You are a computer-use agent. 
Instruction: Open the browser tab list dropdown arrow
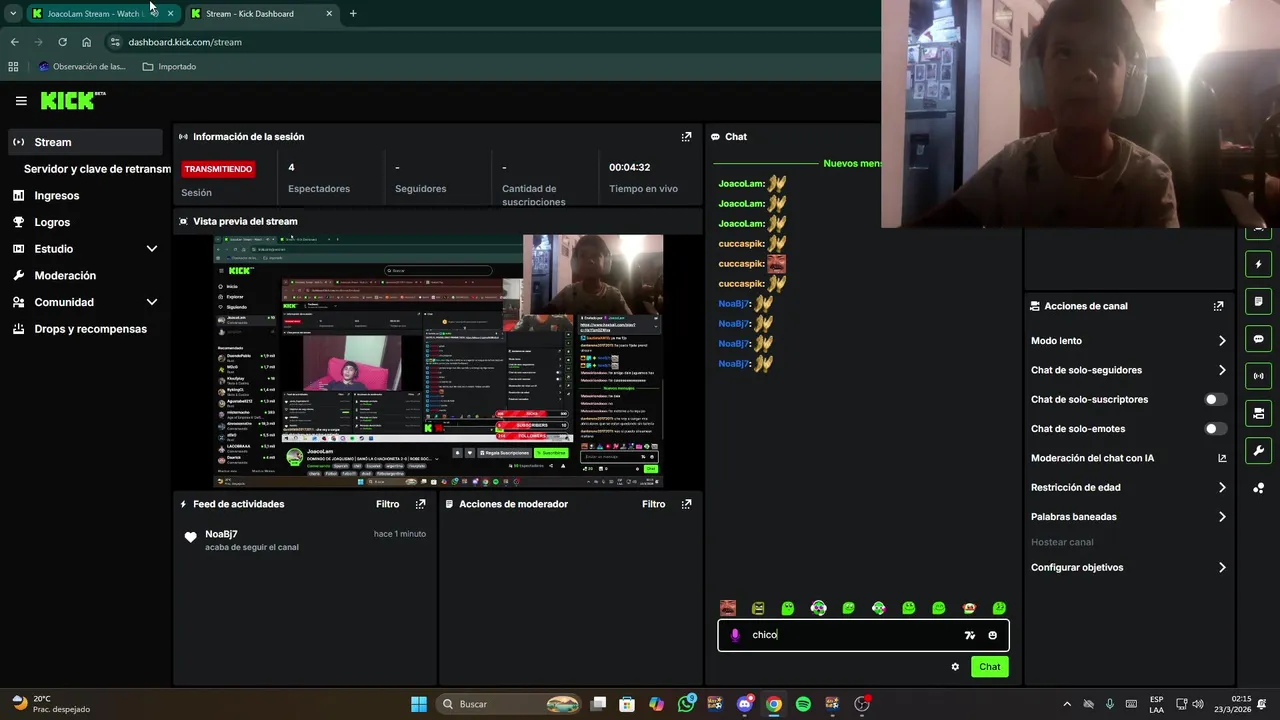pos(13,14)
